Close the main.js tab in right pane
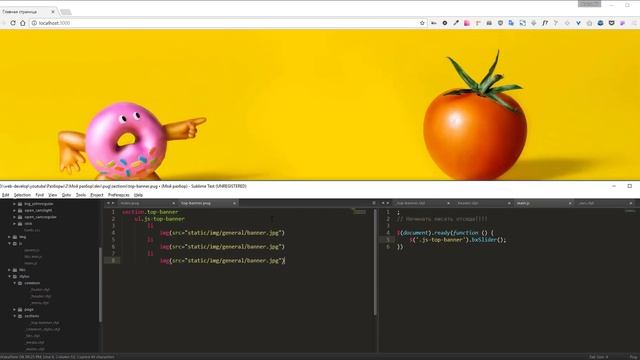 pyautogui.click(x=570, y=203)
